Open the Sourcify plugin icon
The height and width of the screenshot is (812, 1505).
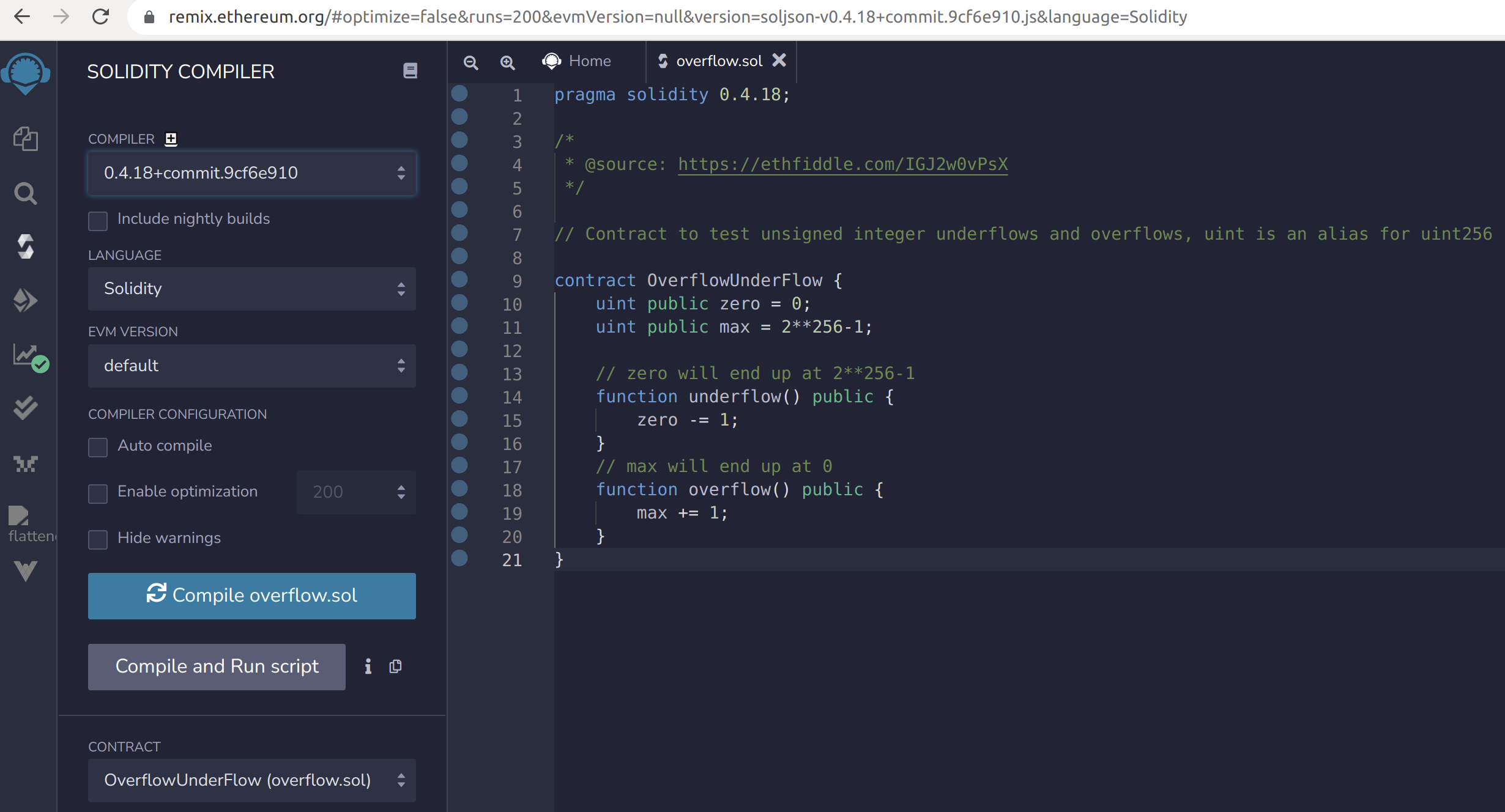pos(25,464)
